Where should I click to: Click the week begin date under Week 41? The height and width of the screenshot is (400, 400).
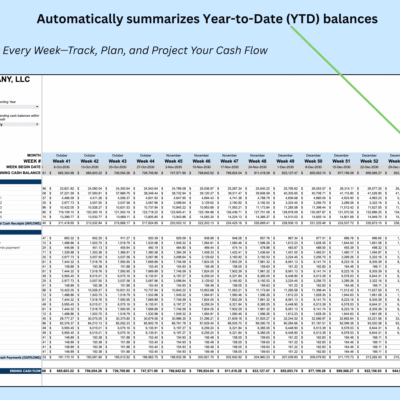(62, 167)
